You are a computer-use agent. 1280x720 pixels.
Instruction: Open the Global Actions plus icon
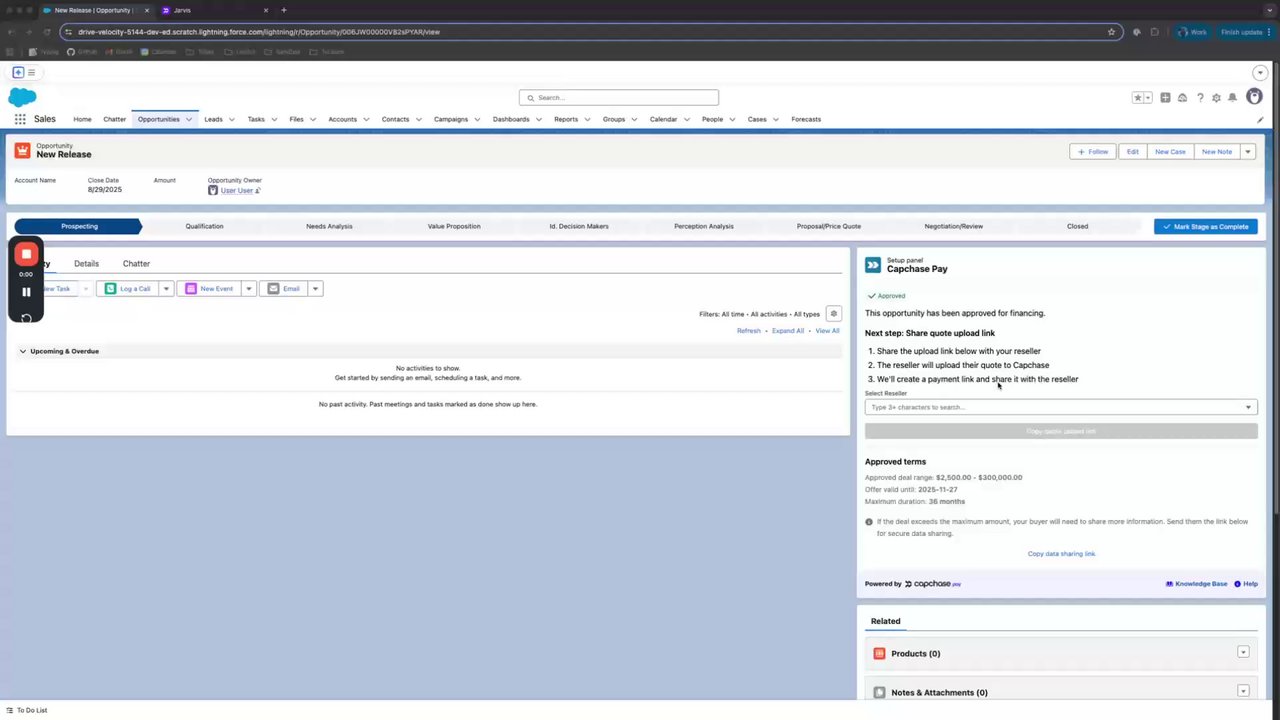pos(1165,98)
